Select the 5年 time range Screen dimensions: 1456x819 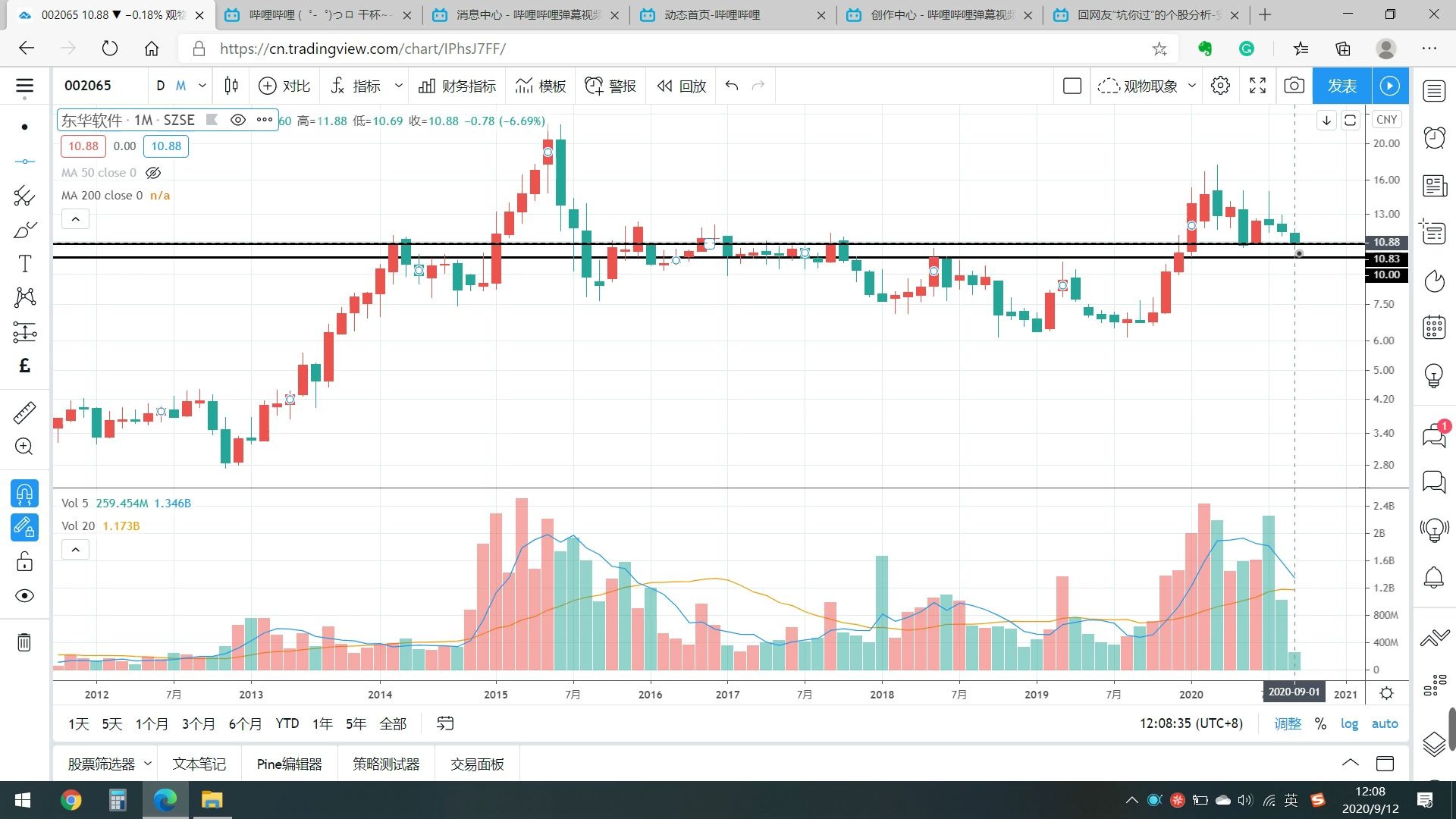[356, 723]
